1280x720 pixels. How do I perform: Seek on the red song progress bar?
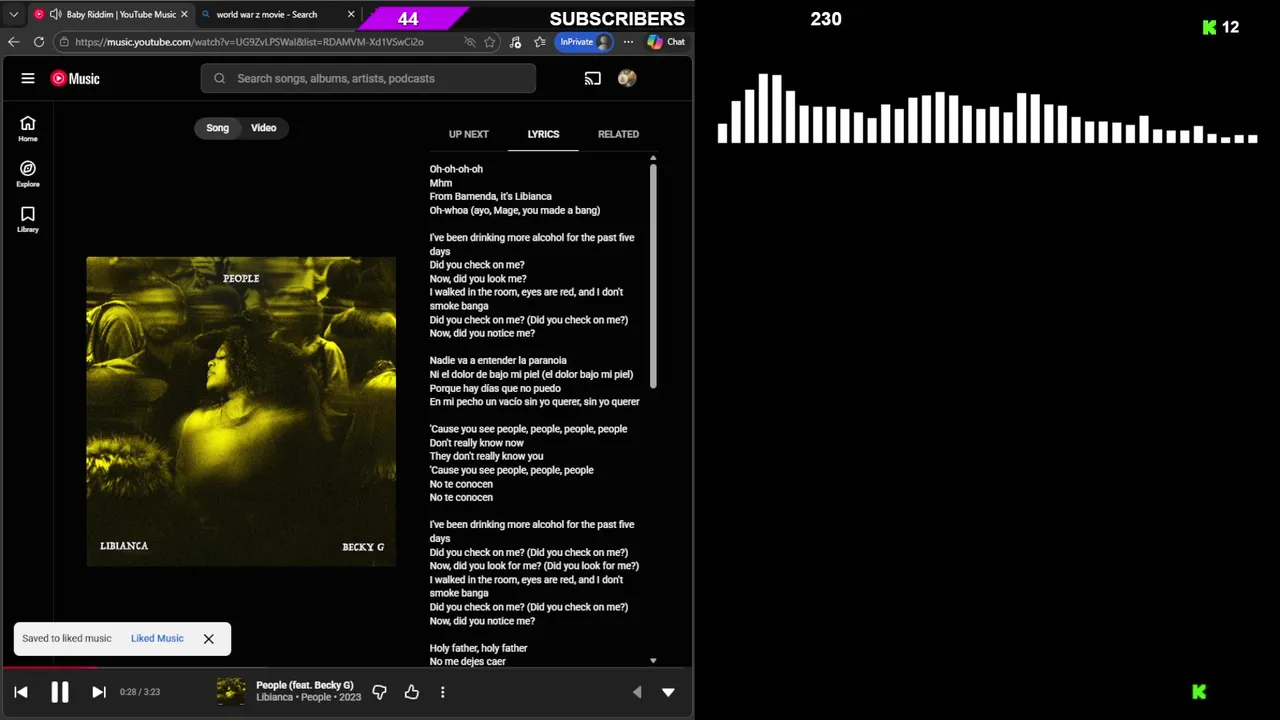point(48,668)
